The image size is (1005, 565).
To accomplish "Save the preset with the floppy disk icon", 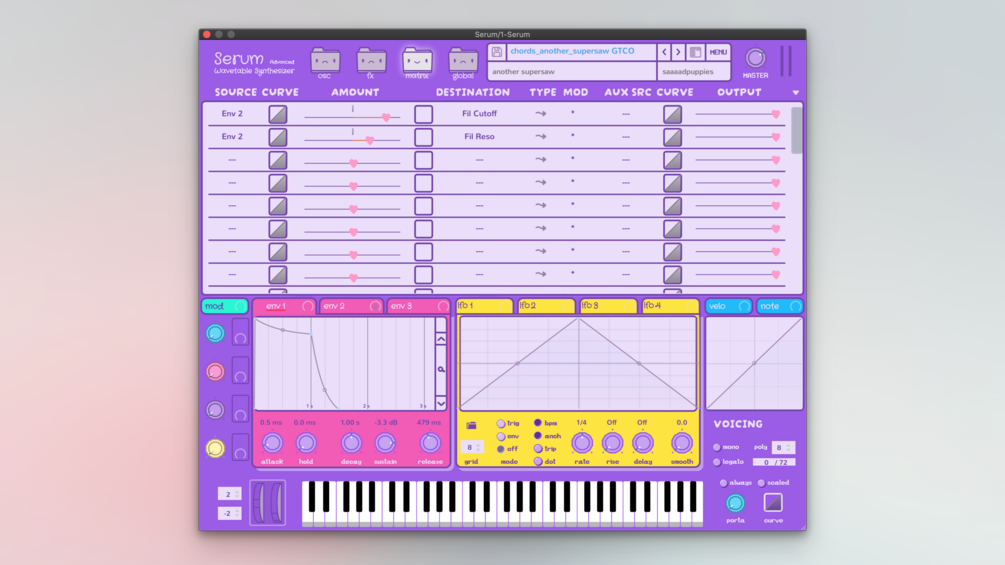I will click(497, 52).
